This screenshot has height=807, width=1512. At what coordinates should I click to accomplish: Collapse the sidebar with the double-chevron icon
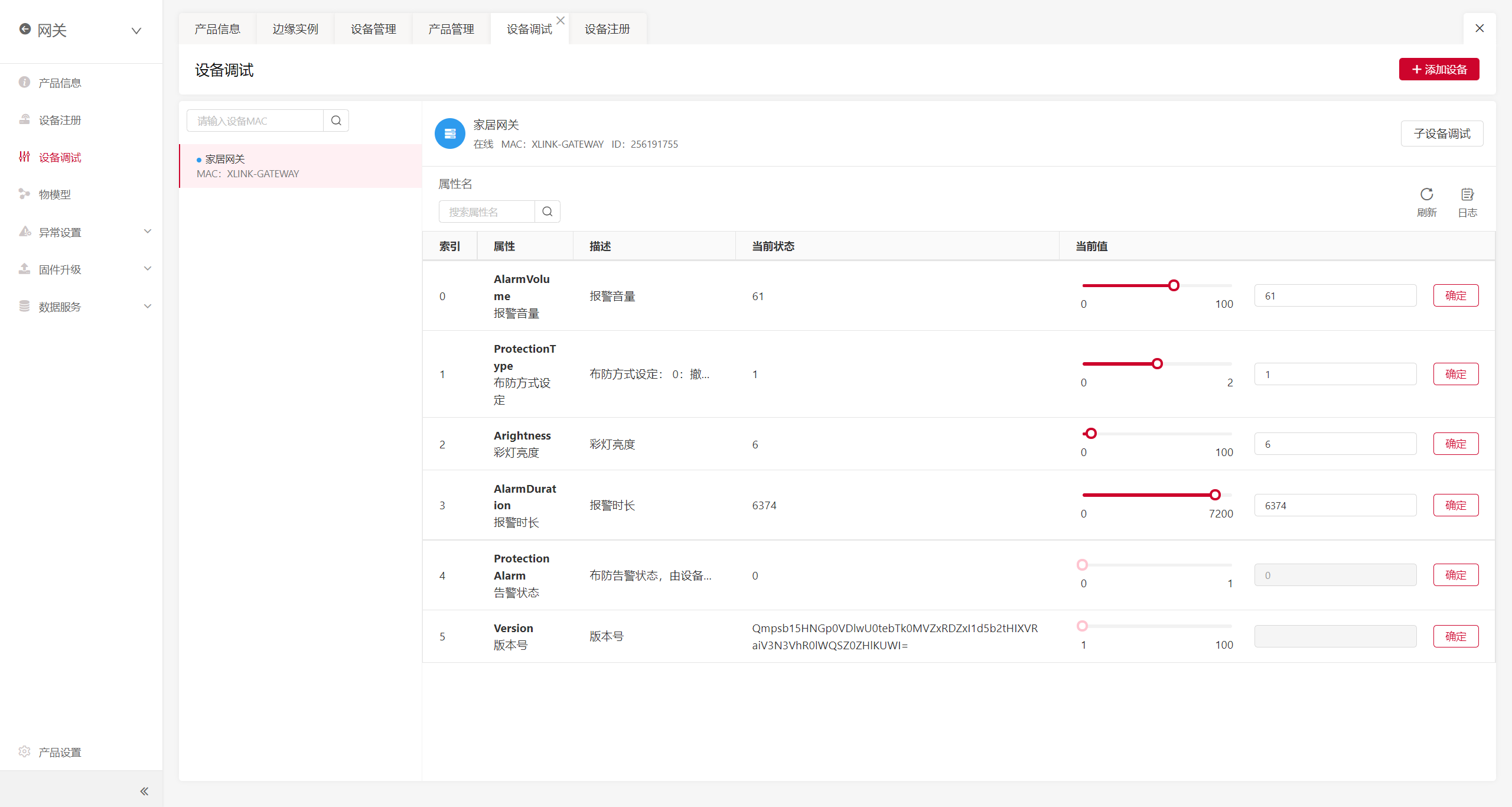coord(144,791)
